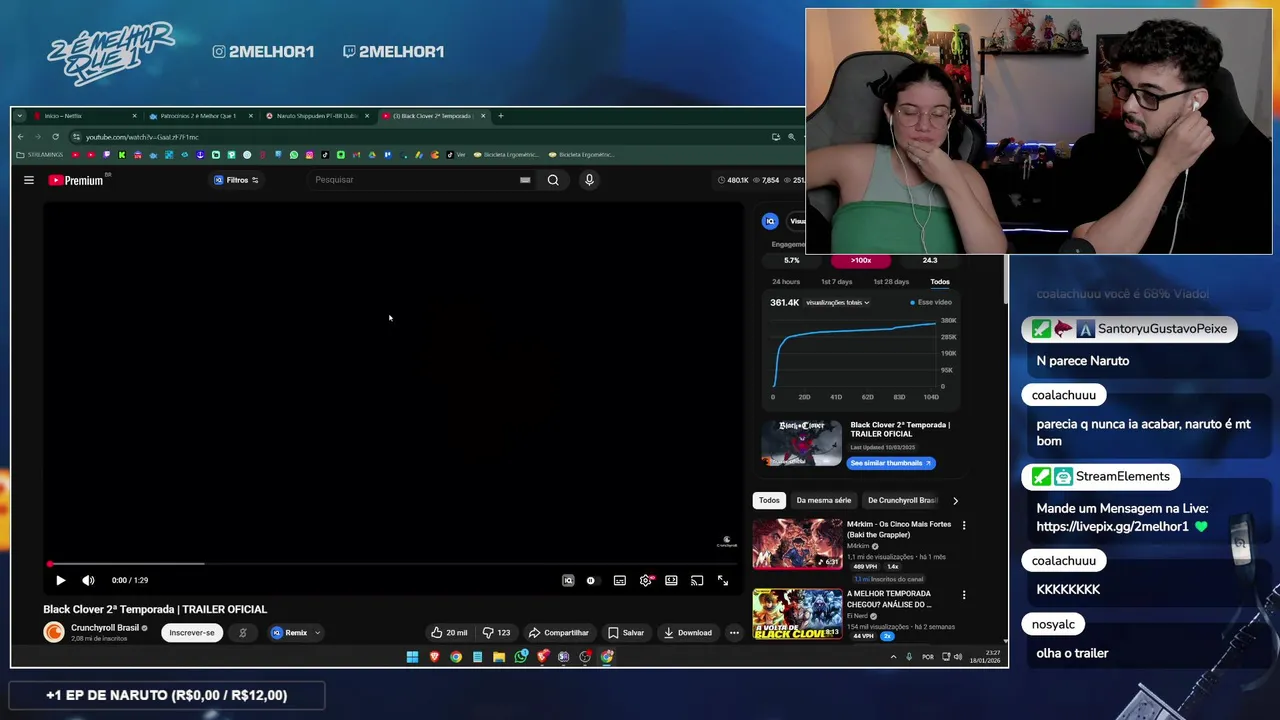Open the YouTube hamburger guide menu
This screenshot has height=720, width=1280.
(29, 180)
